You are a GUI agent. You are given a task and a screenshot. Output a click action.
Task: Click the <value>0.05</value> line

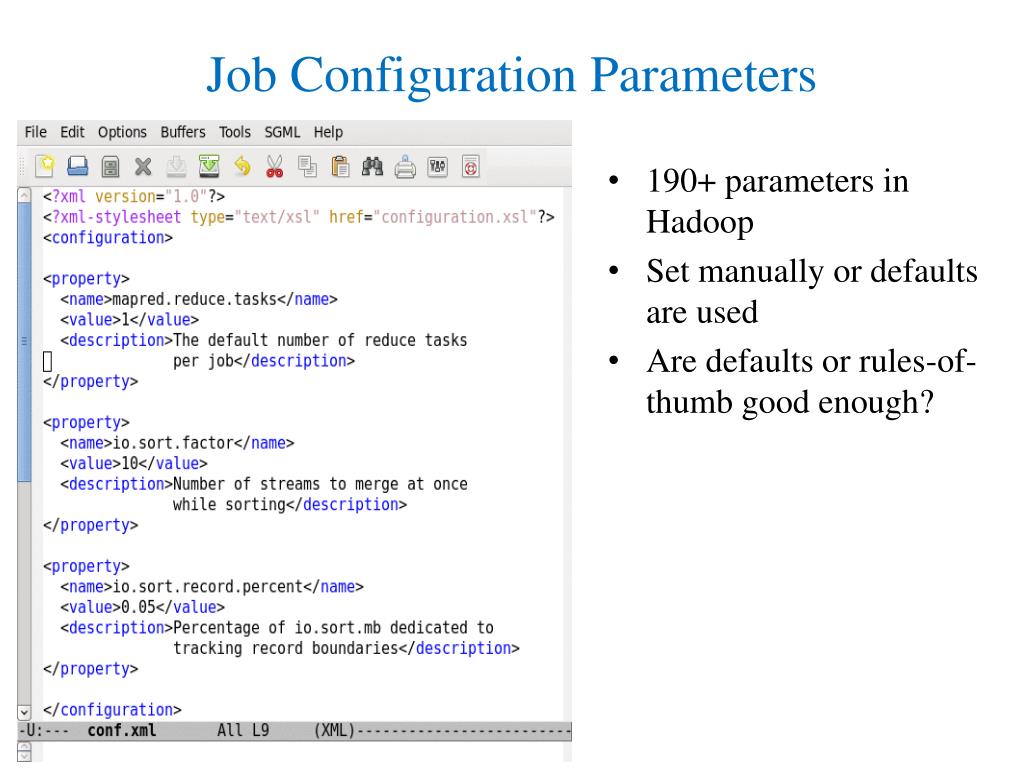click(x=142, y=607)
